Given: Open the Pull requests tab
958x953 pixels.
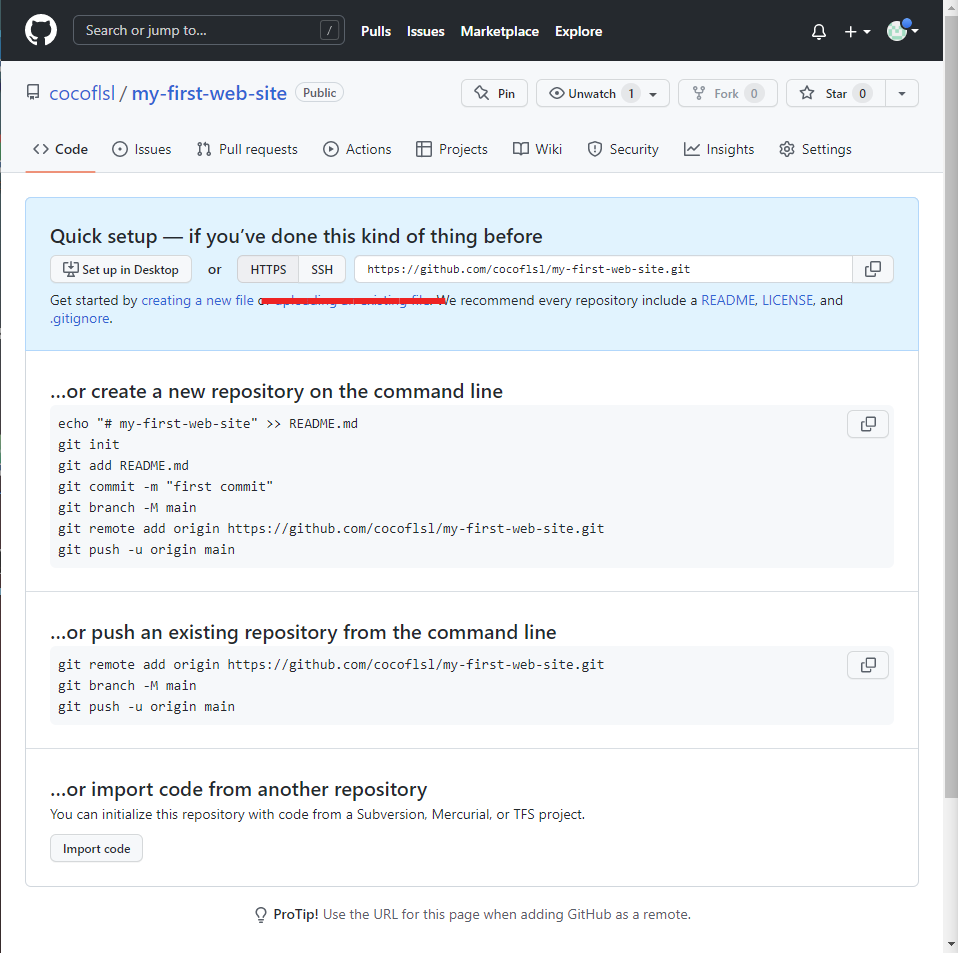Looking at the screenshot, I should 247,149.
